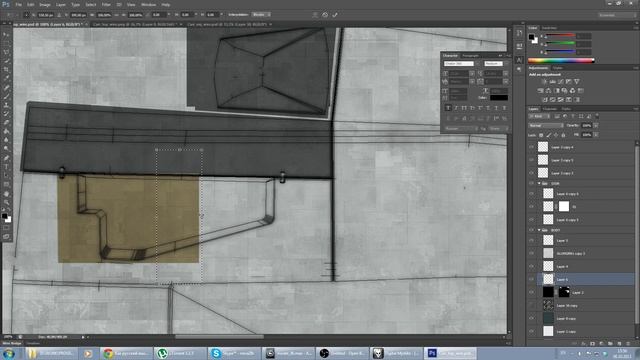Delete layer using the trash icon
The height and width of the screenshot is (360, 640).
coord(628,344)
